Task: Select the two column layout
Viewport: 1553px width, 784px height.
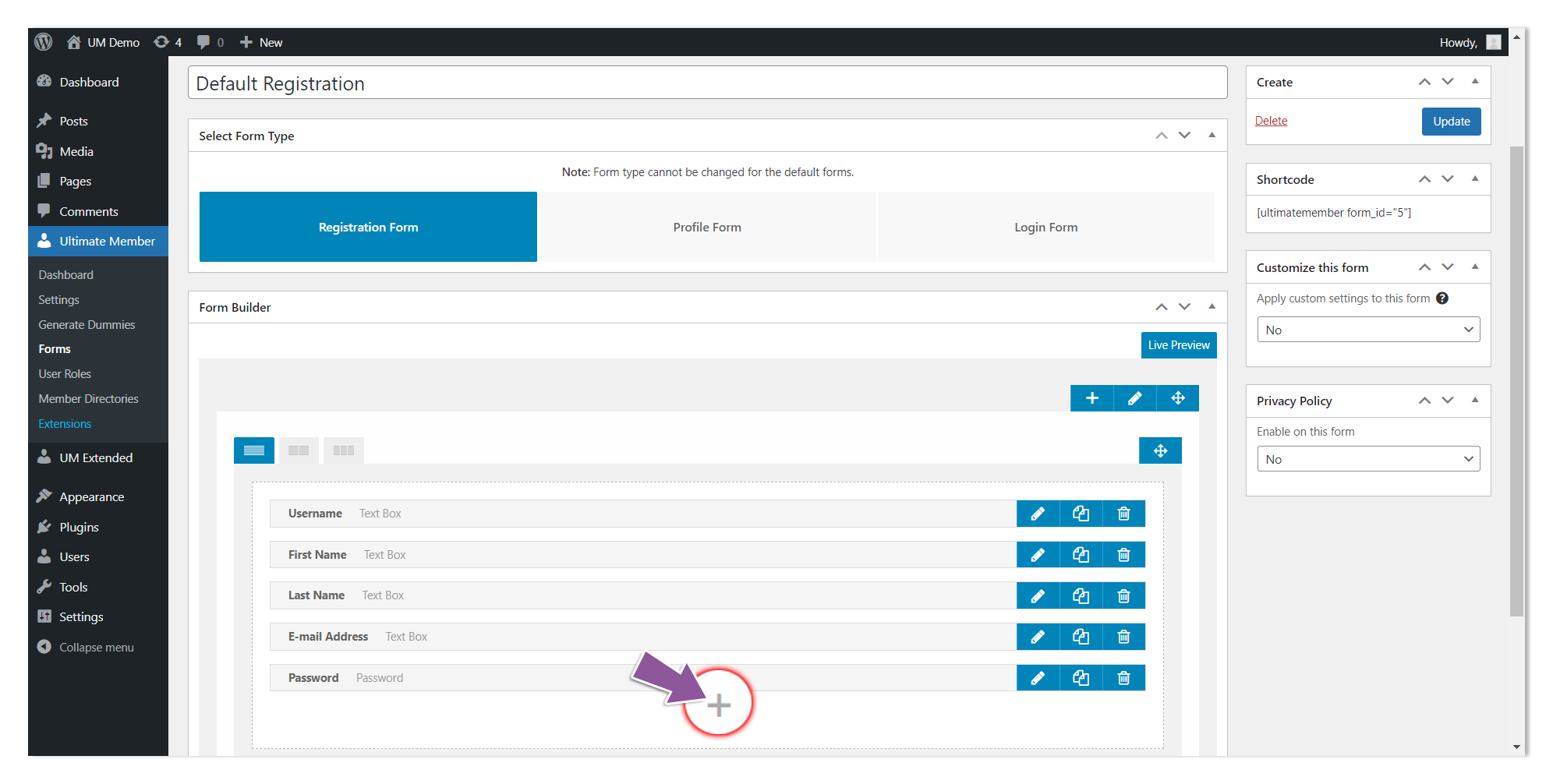Action: pos(299,450)
